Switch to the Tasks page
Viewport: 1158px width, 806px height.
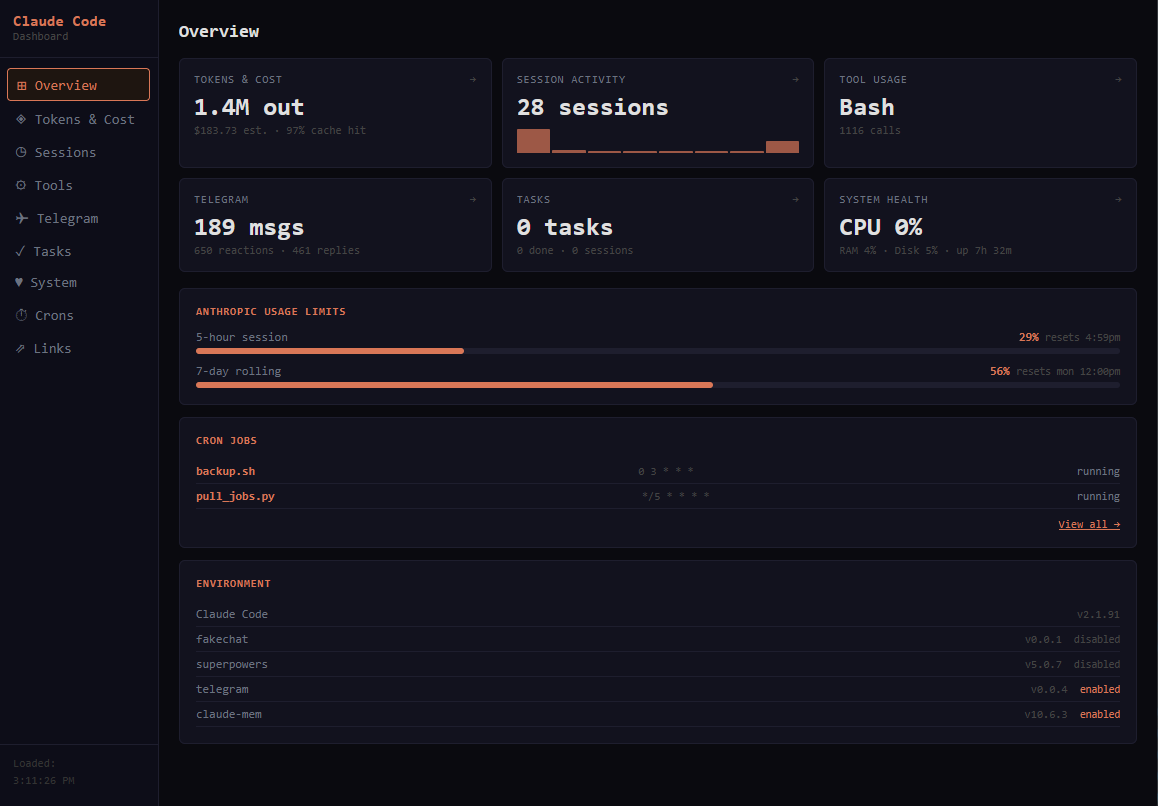pyautogui.click(x=78, y=251)
